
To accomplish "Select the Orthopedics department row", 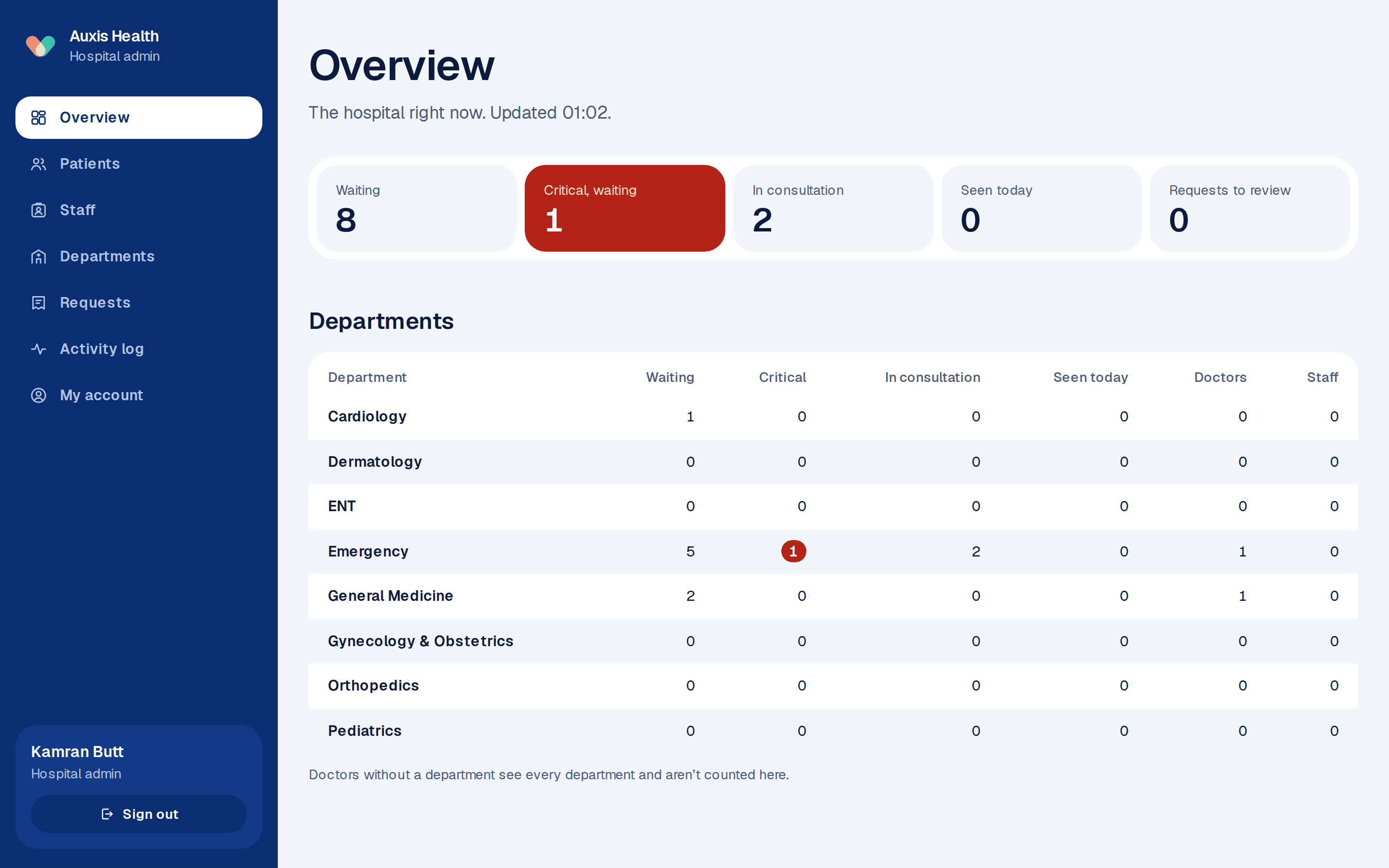I will click(833, 686).
